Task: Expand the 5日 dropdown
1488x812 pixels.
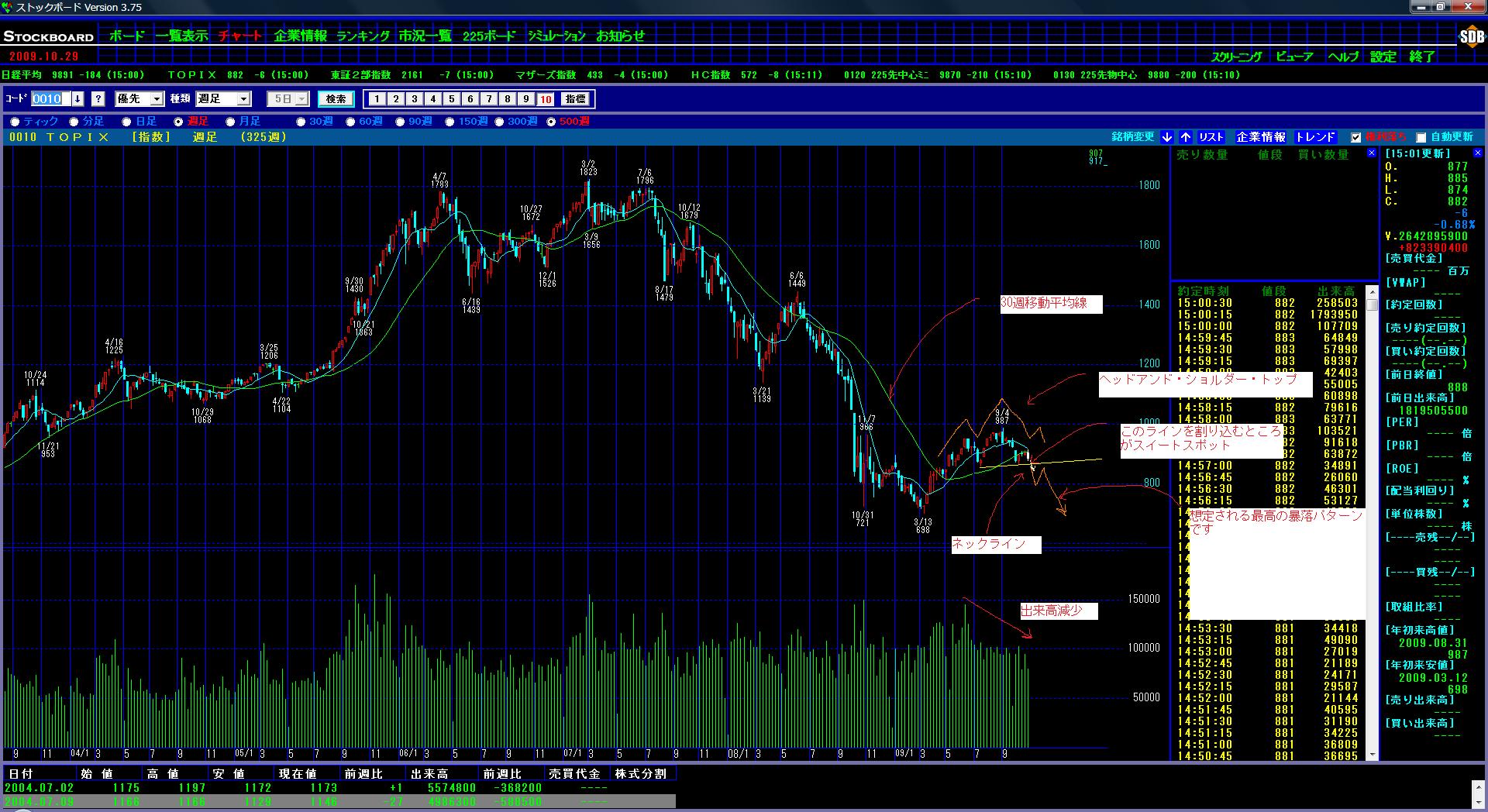Action: 301,99
